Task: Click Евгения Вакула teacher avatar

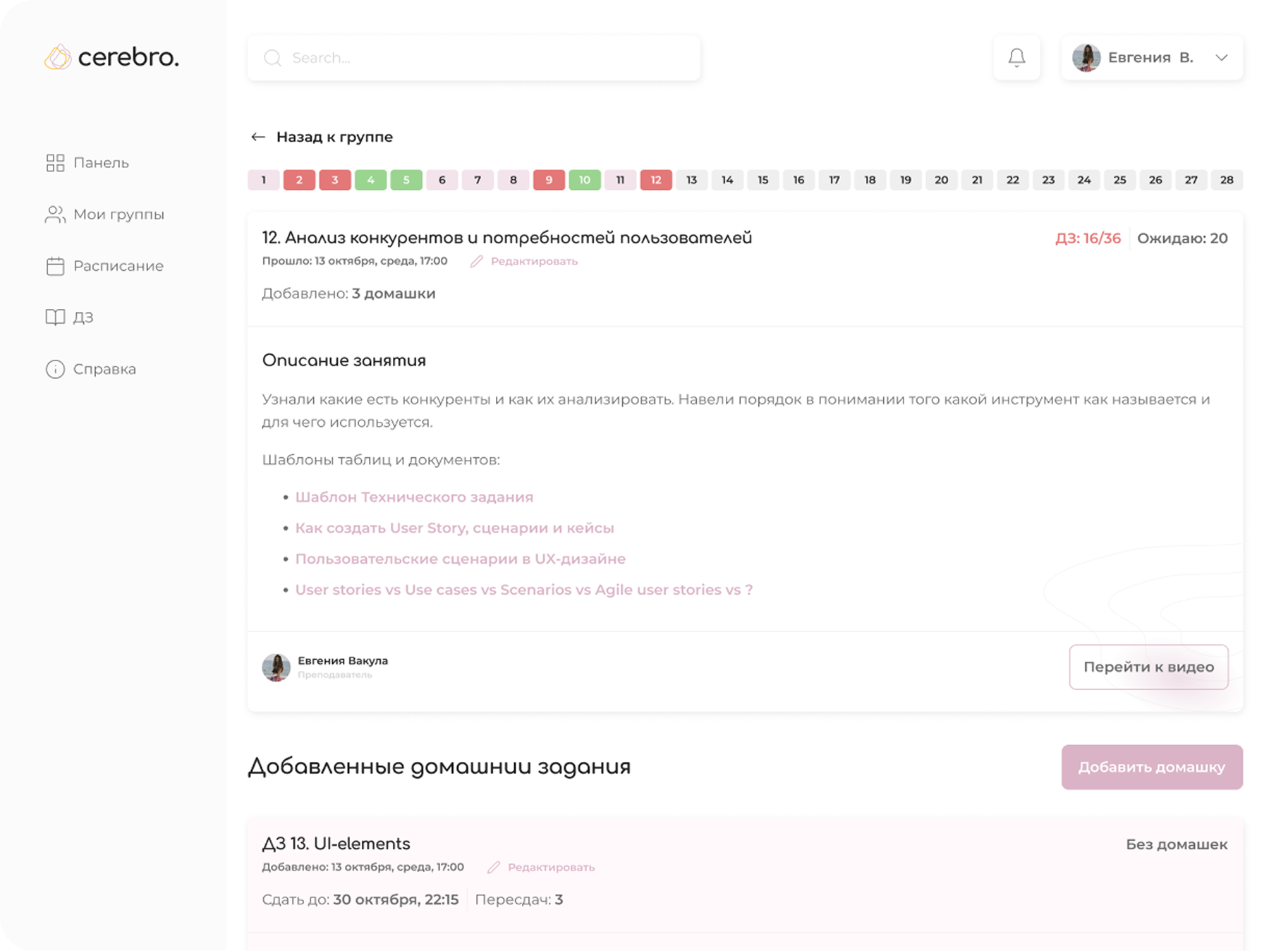Action: tap(277, 667)
